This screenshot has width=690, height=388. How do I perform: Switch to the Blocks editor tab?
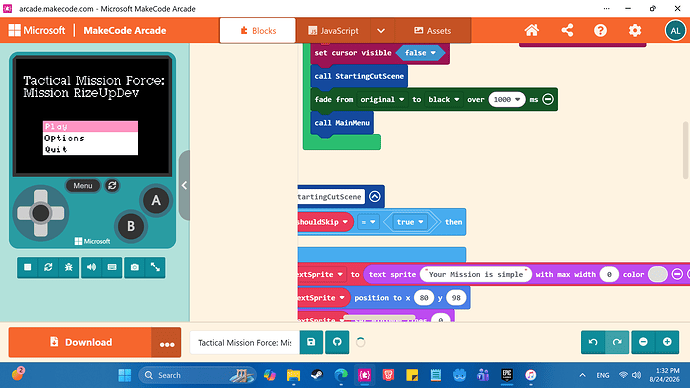(257, 30)
